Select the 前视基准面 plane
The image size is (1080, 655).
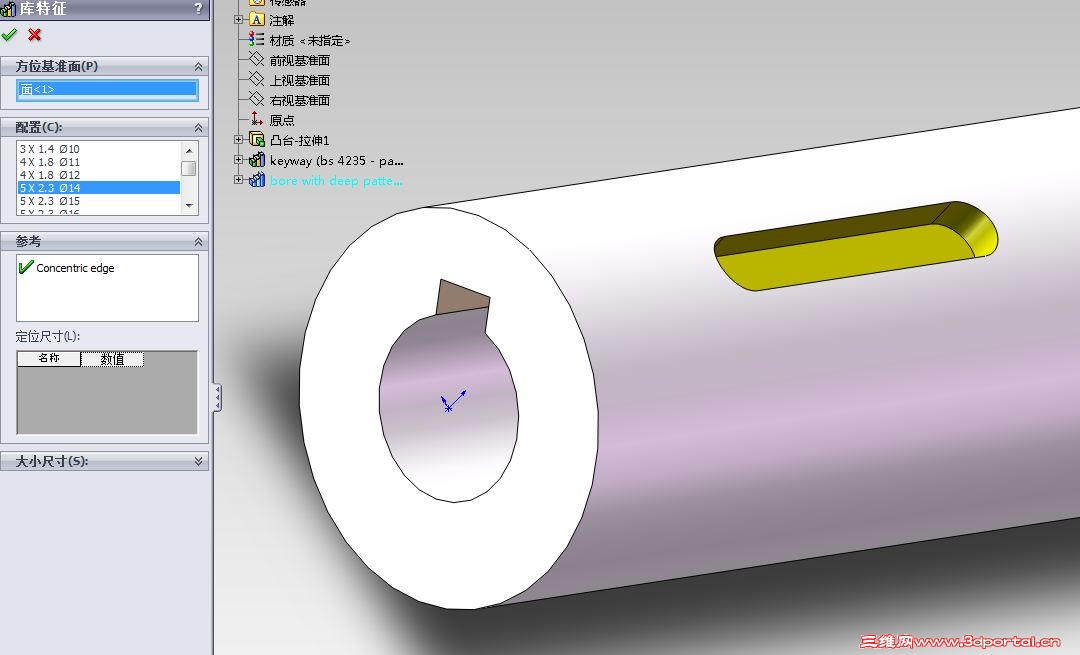point(300,61)
